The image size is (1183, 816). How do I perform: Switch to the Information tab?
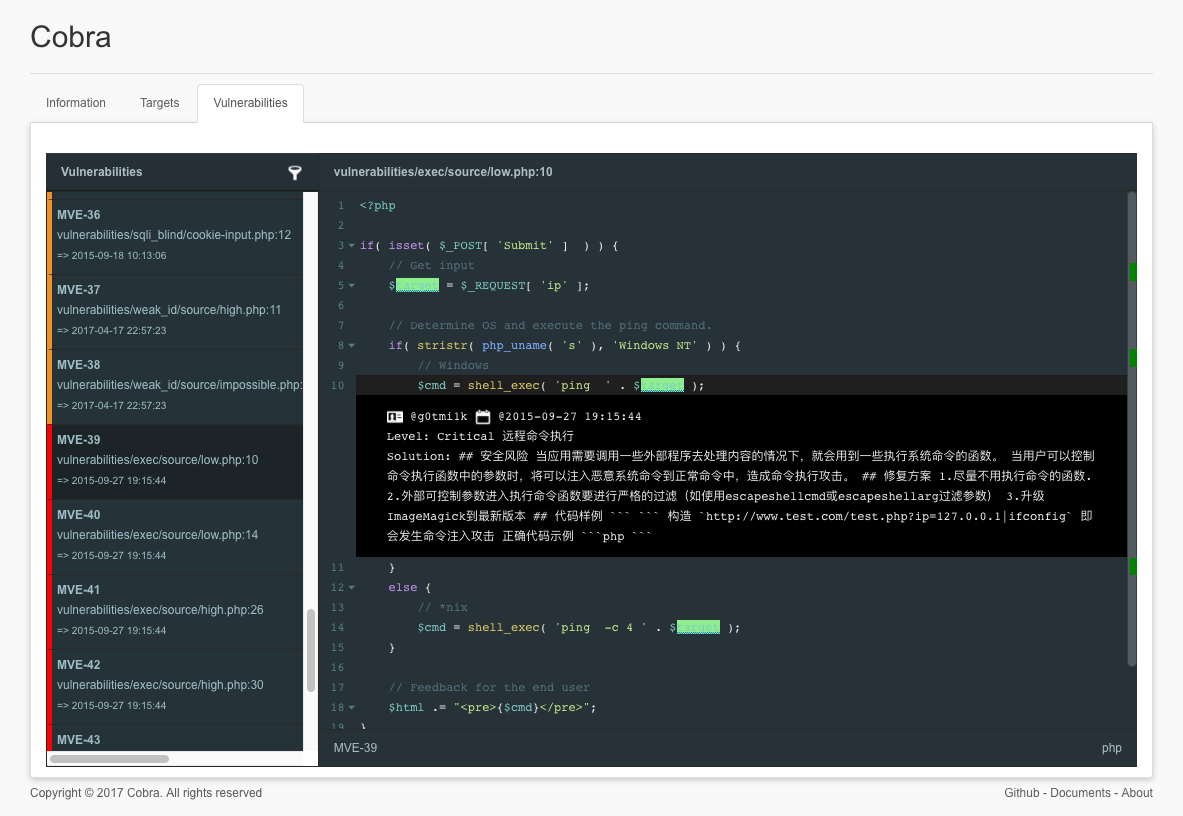point(75,103)
